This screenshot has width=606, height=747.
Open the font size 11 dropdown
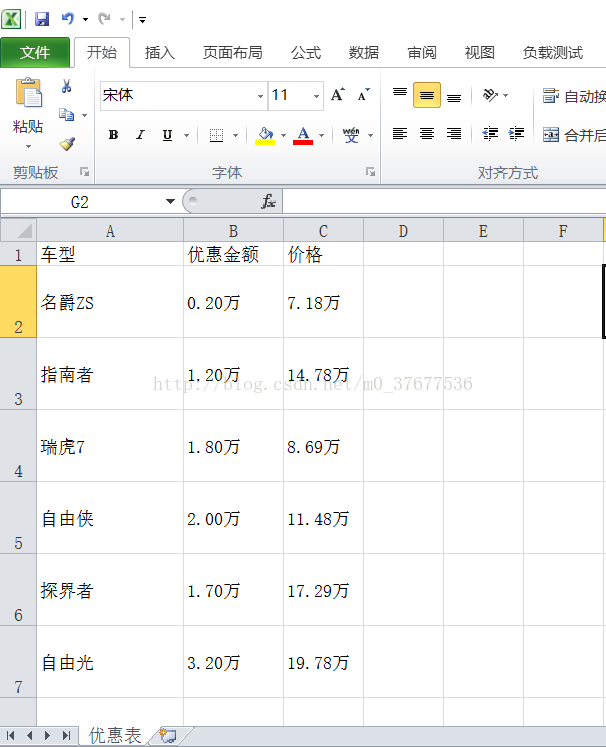click(x=316, y=96)
